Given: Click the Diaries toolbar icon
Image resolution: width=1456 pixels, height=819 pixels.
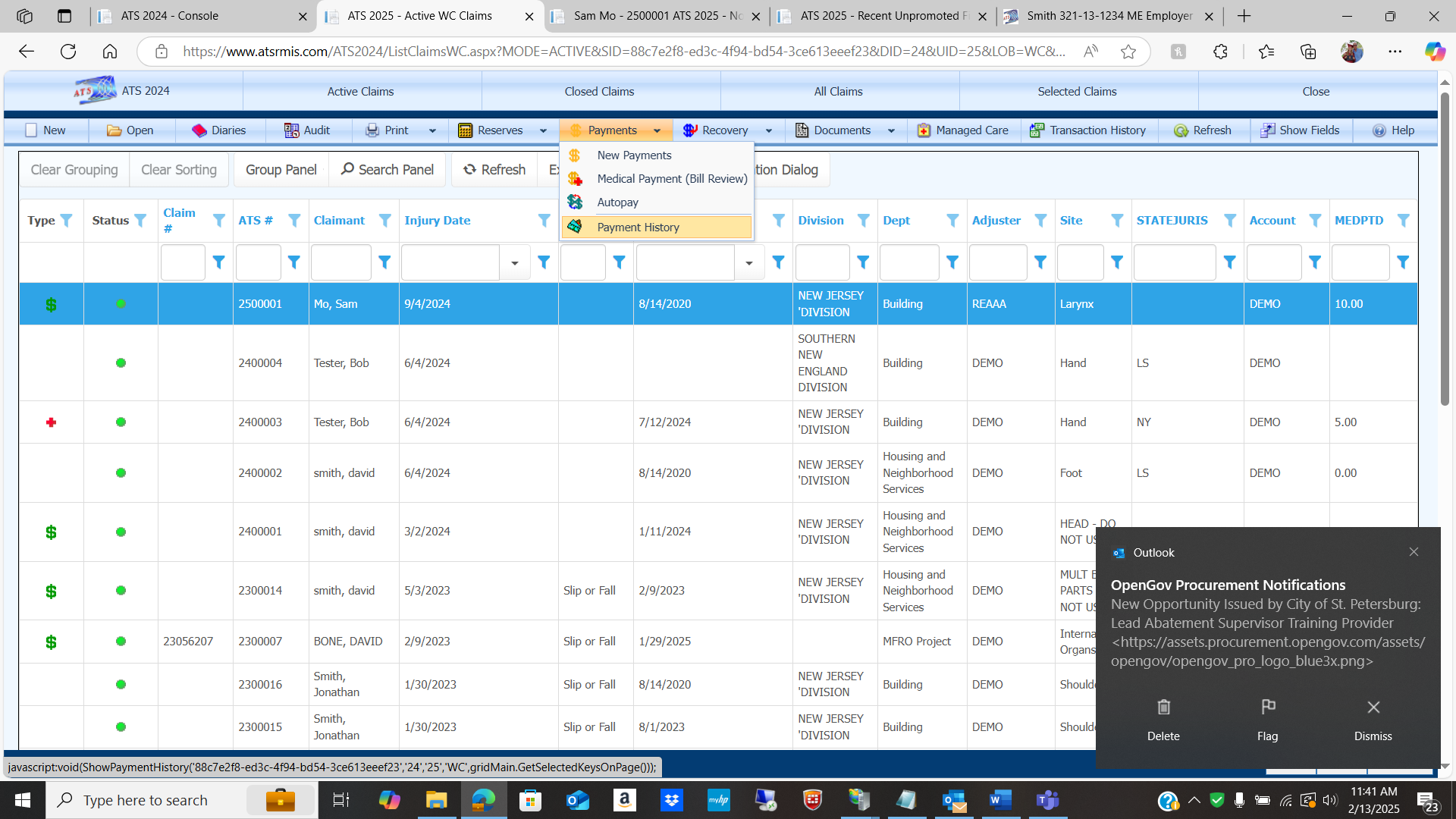Looking at the screenshot, I should pos(199,130).
